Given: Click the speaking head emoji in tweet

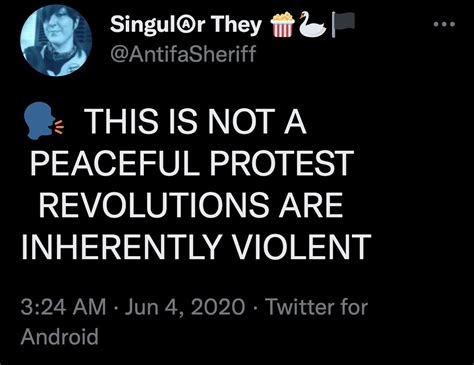Looking at the screenshot, I should (x=43, y=121).
